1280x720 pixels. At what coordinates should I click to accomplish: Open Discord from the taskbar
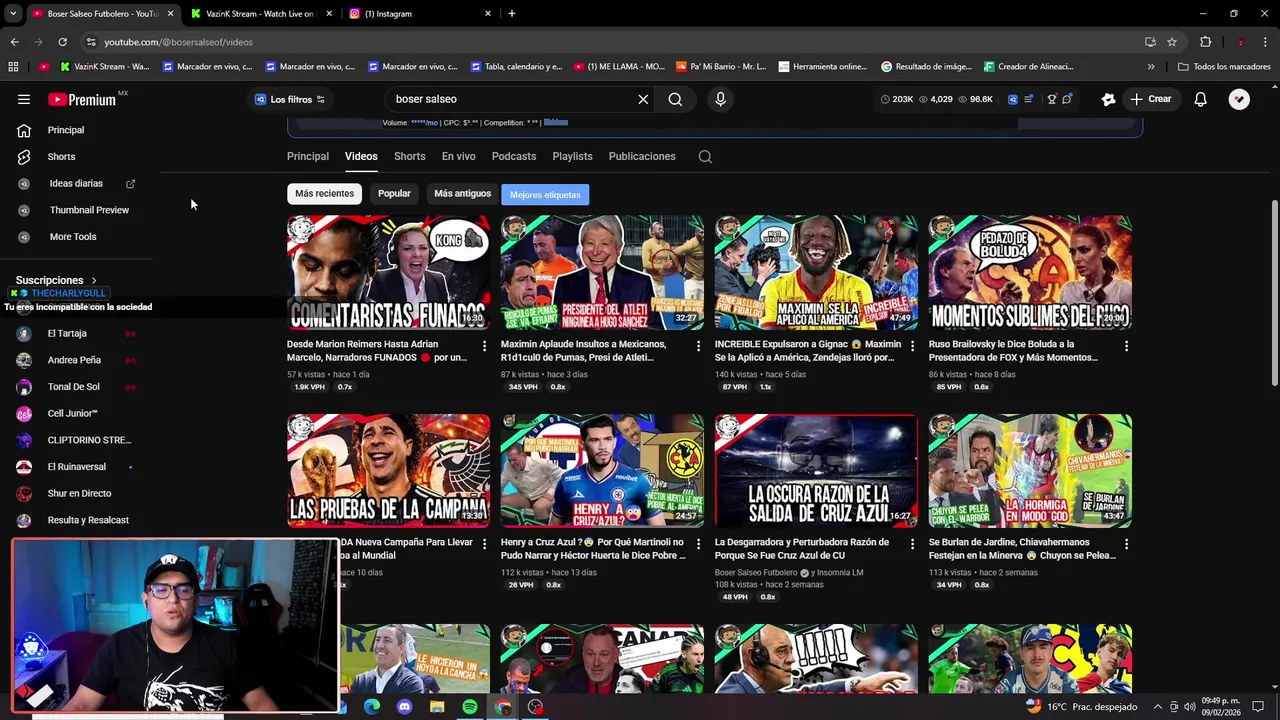click(404, 707)
